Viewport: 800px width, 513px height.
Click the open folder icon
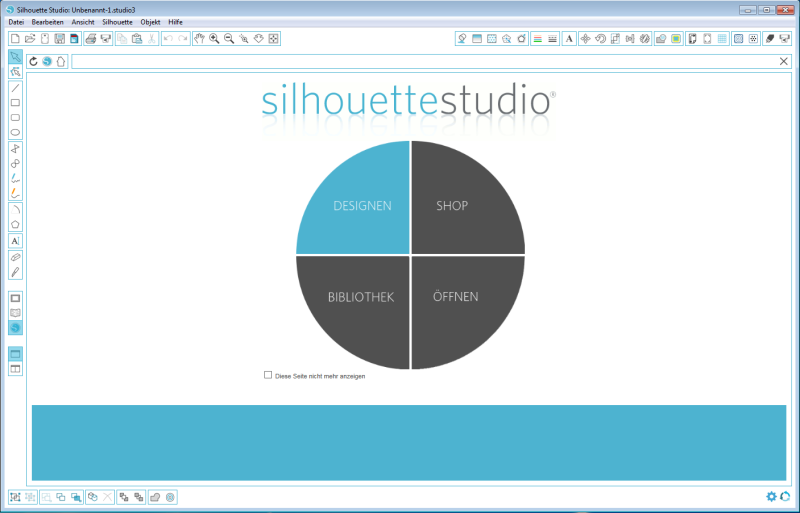[30, 39]
